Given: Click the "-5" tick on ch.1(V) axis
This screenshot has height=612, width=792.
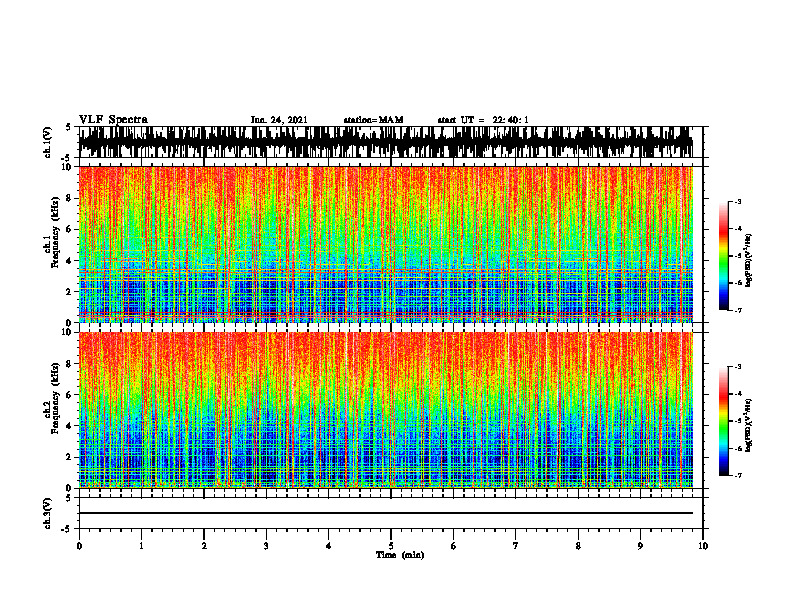Looking at the screenshot, I should tap(66, 157).
